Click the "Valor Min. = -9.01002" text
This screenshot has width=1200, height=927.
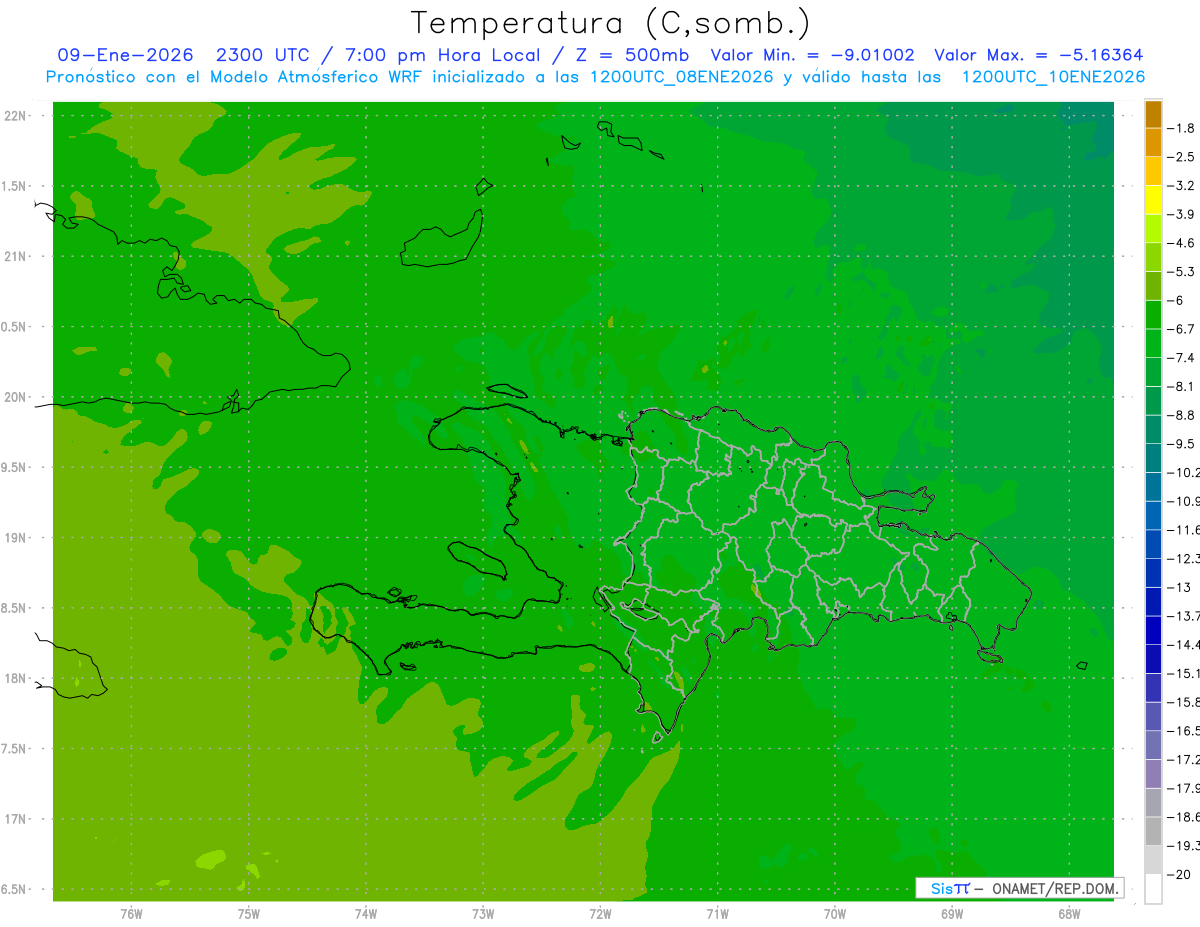tap(812, 55)
